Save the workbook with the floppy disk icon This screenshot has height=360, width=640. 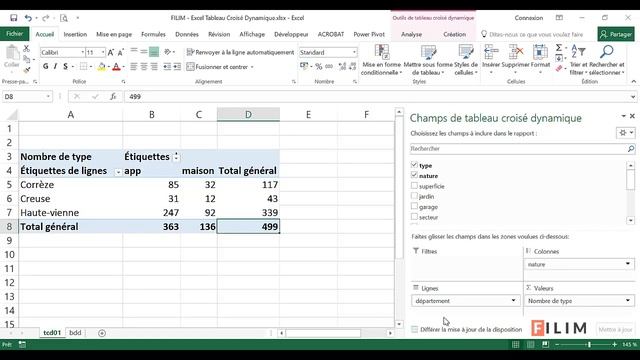(13, 18)
